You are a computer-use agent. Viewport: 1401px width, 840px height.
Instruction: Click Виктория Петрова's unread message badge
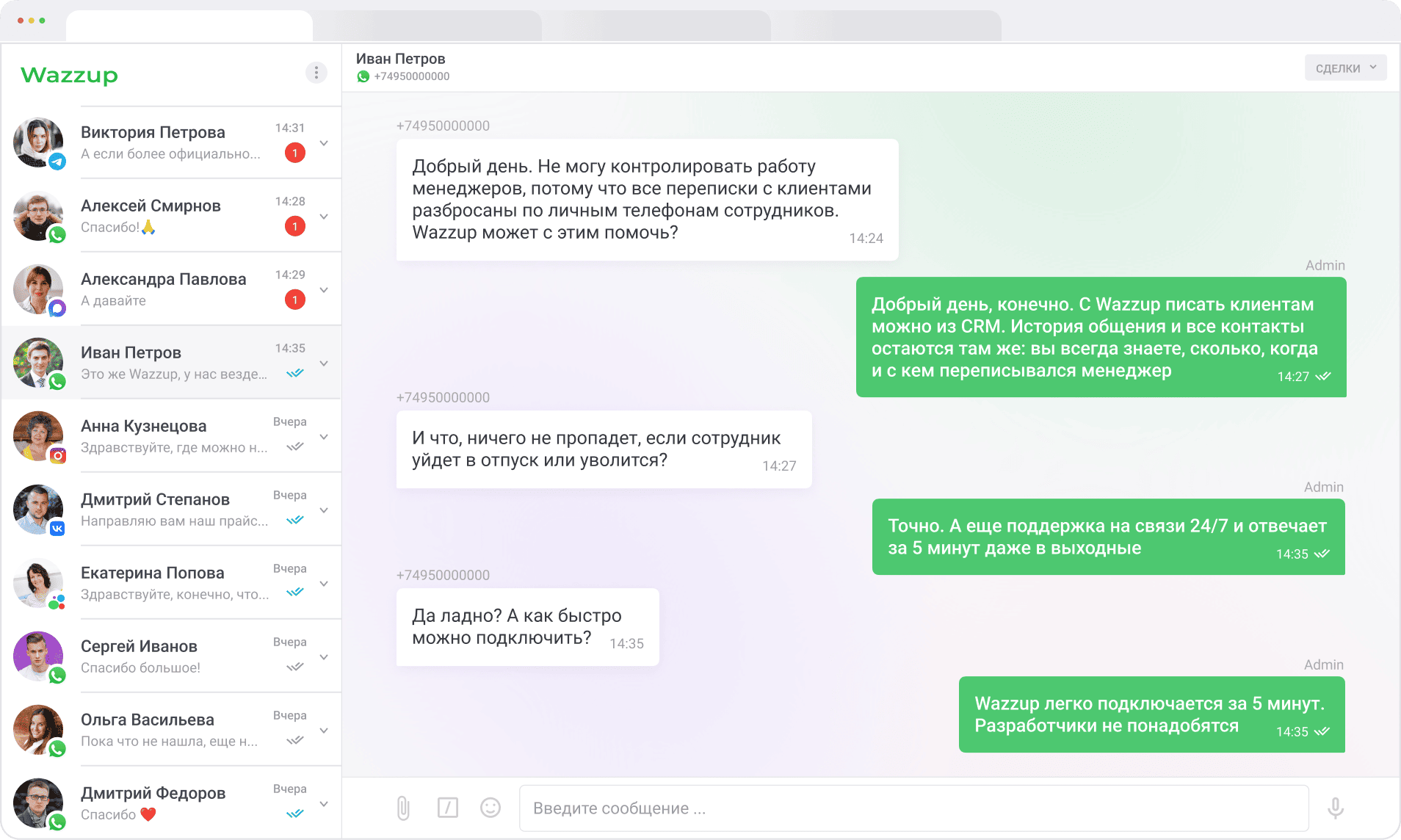pyautogui.click(x=294, y=153)
